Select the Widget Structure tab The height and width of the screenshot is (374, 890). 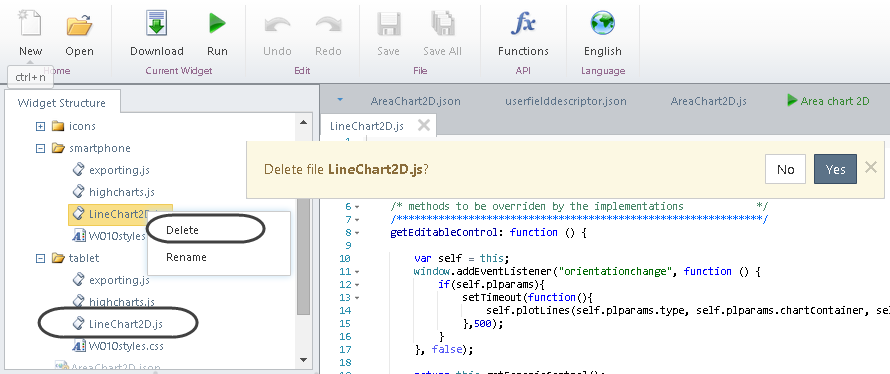[x=62, y=103]
